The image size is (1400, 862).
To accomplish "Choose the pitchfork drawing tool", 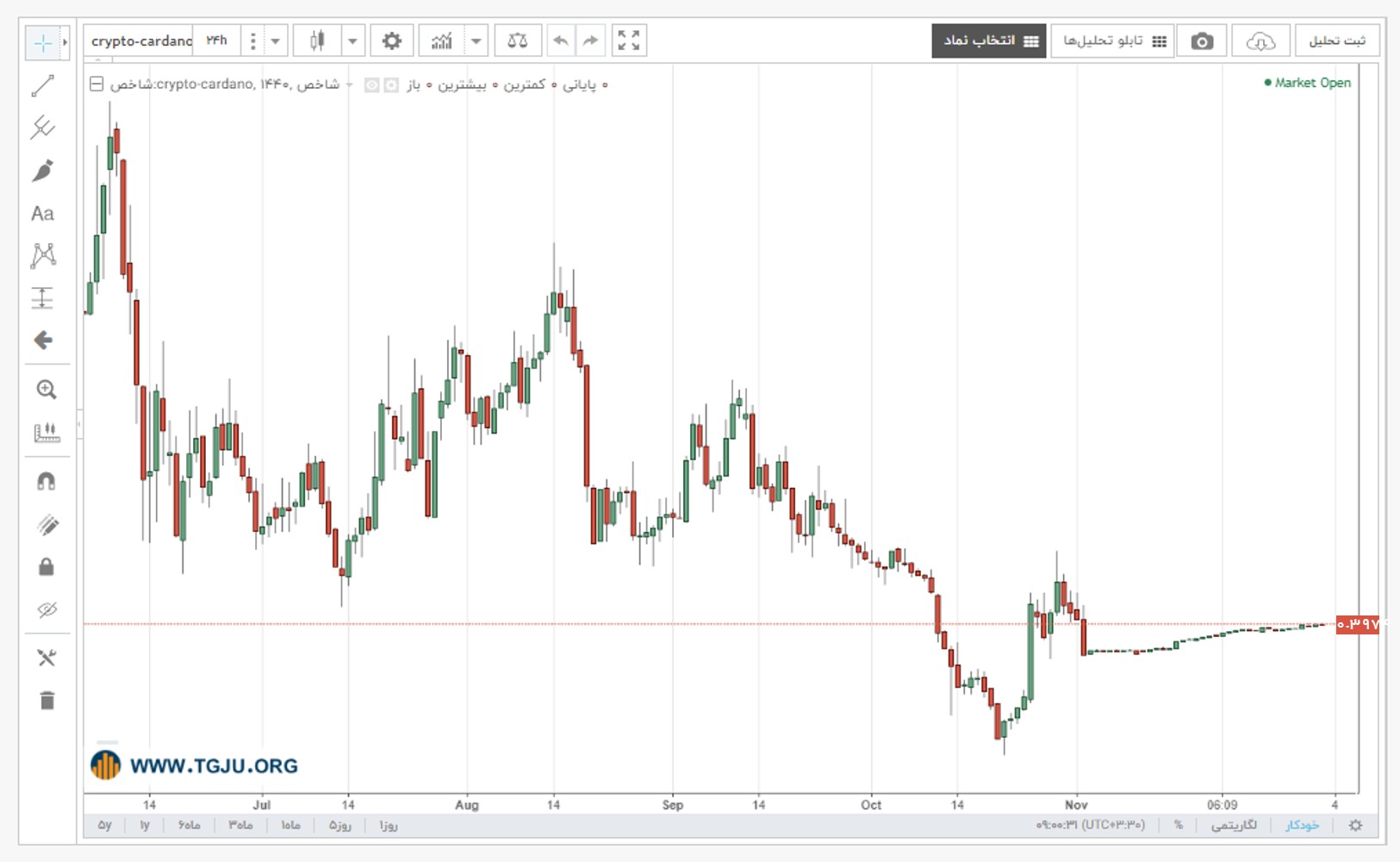I will point(42,128).
